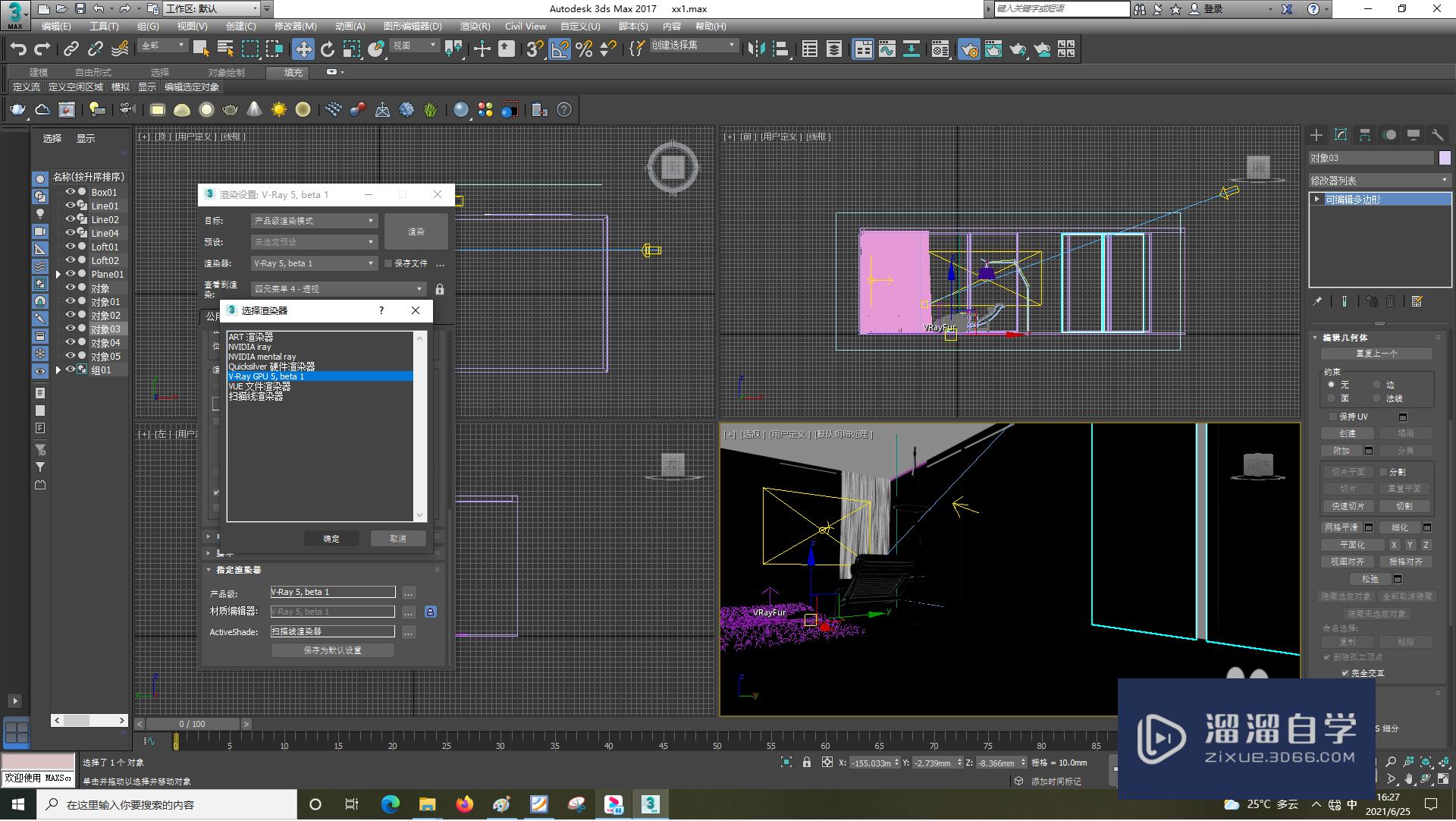Click the 渲染 button in render setup

coord(416,231)
